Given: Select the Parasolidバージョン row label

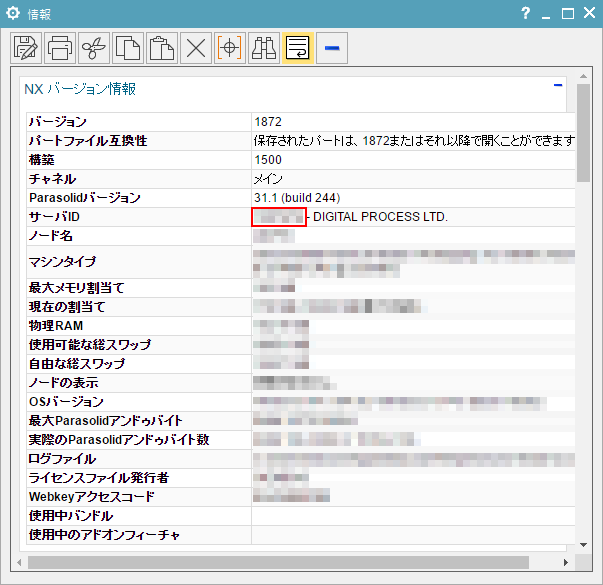Looking at the screenshot, I should 85,198.
